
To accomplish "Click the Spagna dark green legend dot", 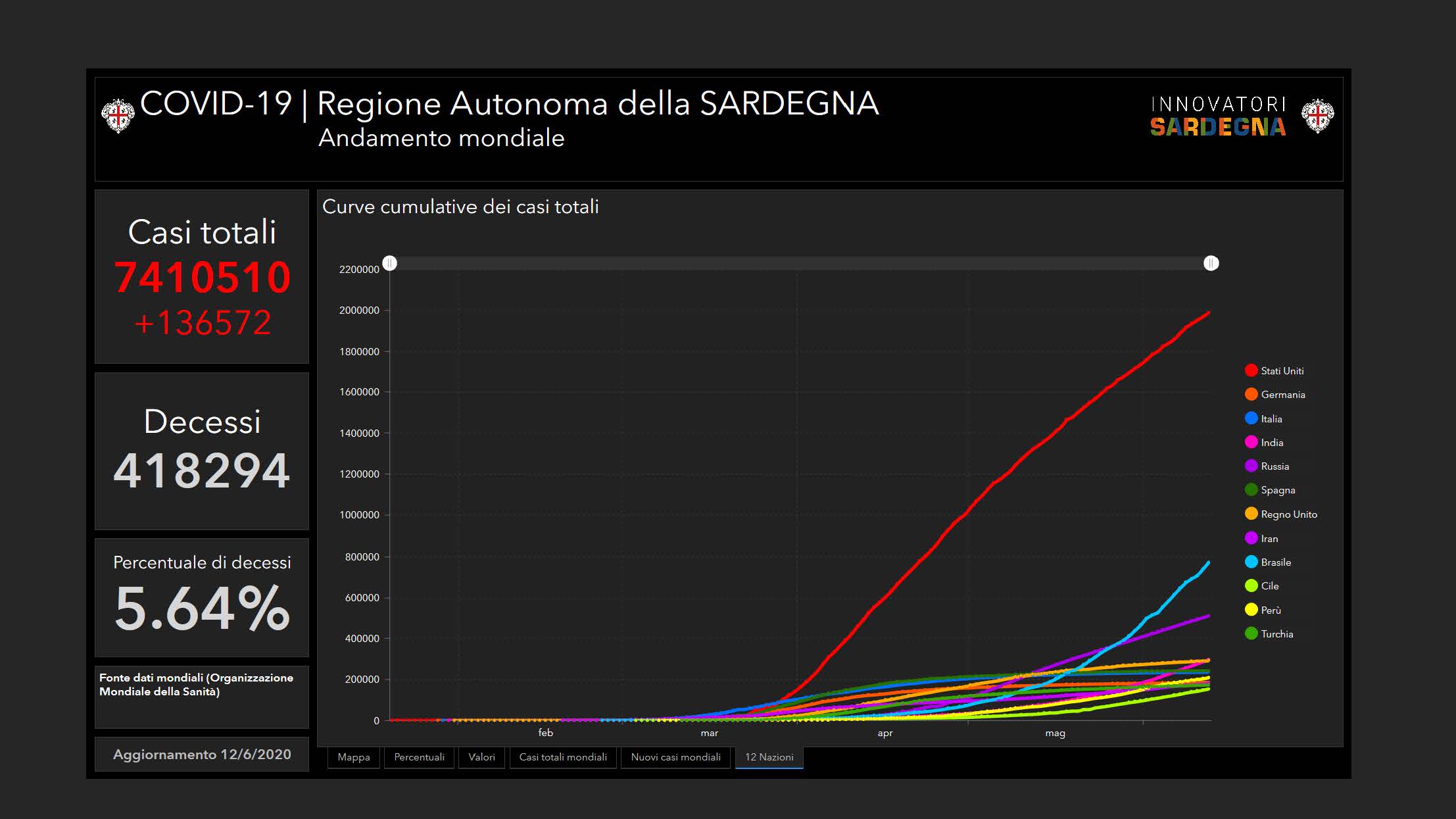I will (x=1251, y=490).
